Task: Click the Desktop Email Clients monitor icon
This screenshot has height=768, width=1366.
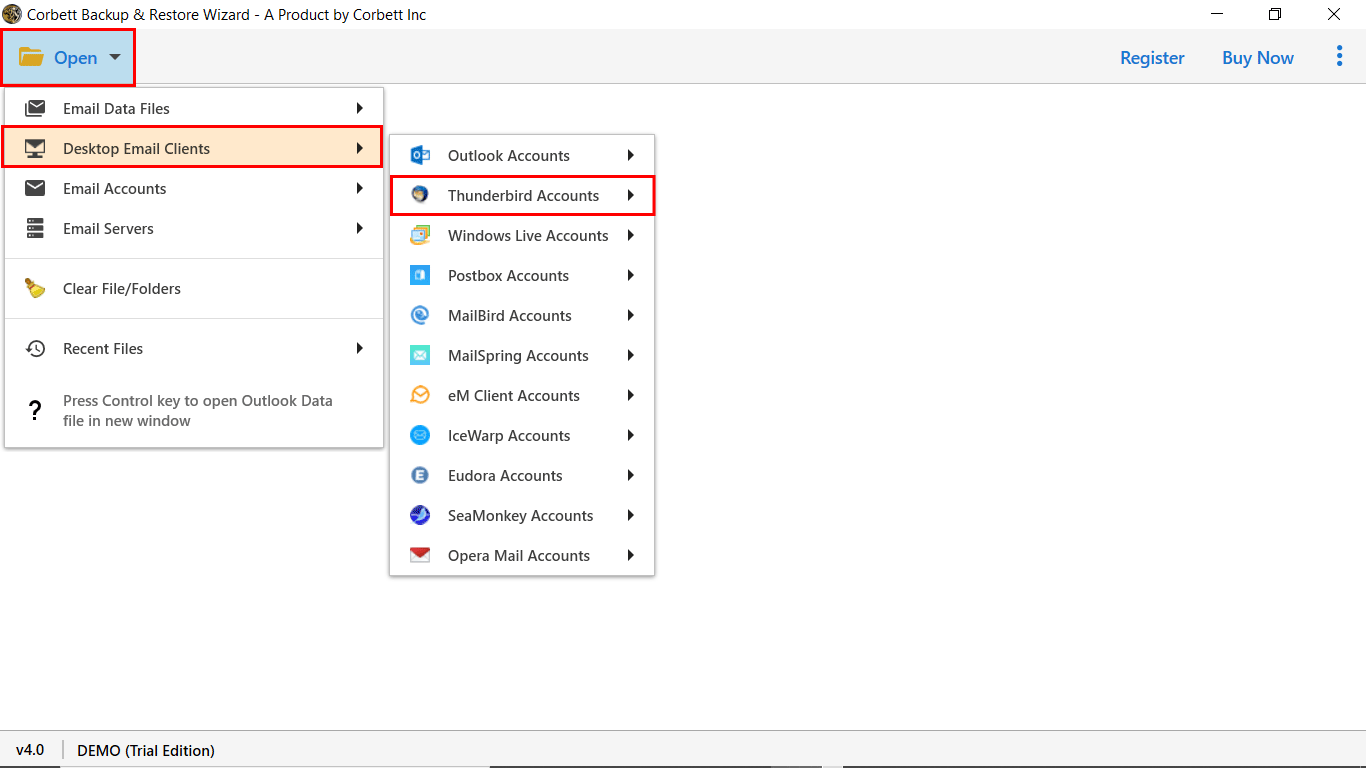Action: [35, 148]
